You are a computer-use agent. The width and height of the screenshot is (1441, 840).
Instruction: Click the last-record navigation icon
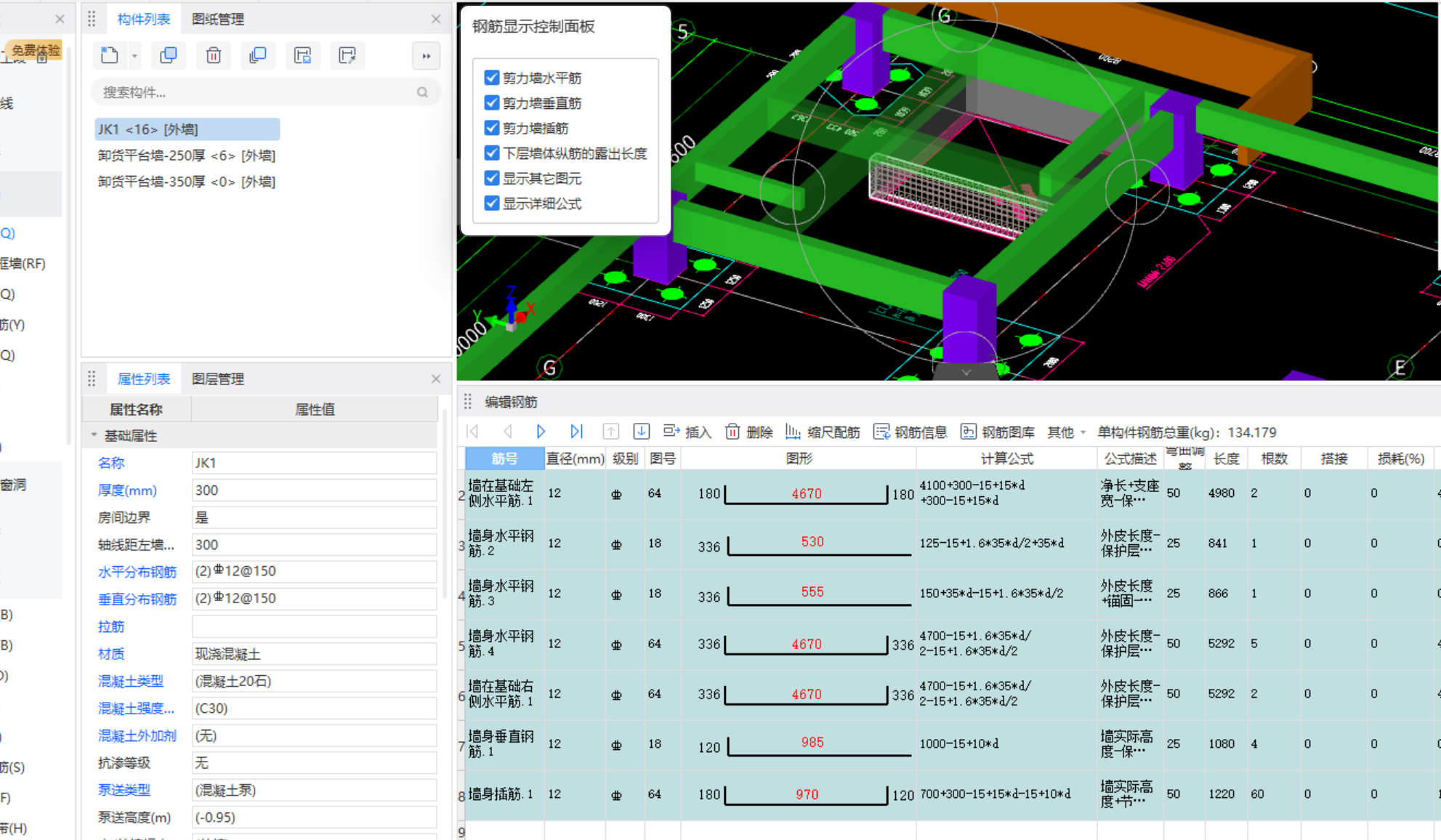[x=576, y=432]
